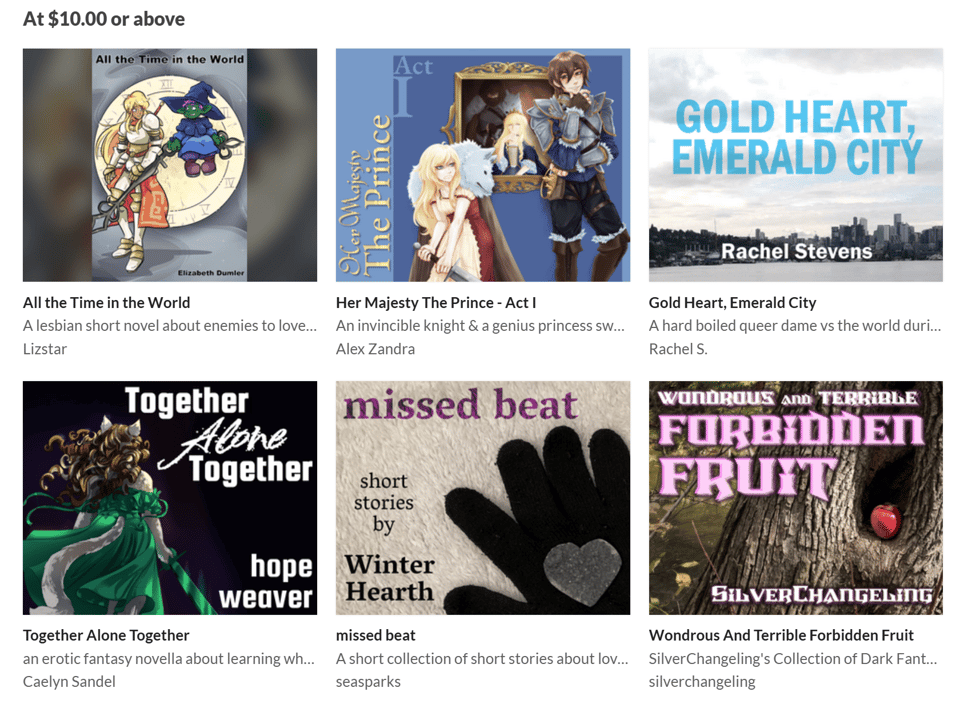This screenshot has height=712, width=960.
Task: Open Together Alone Together cover thumbnail
Action: (x=170, y=498)
